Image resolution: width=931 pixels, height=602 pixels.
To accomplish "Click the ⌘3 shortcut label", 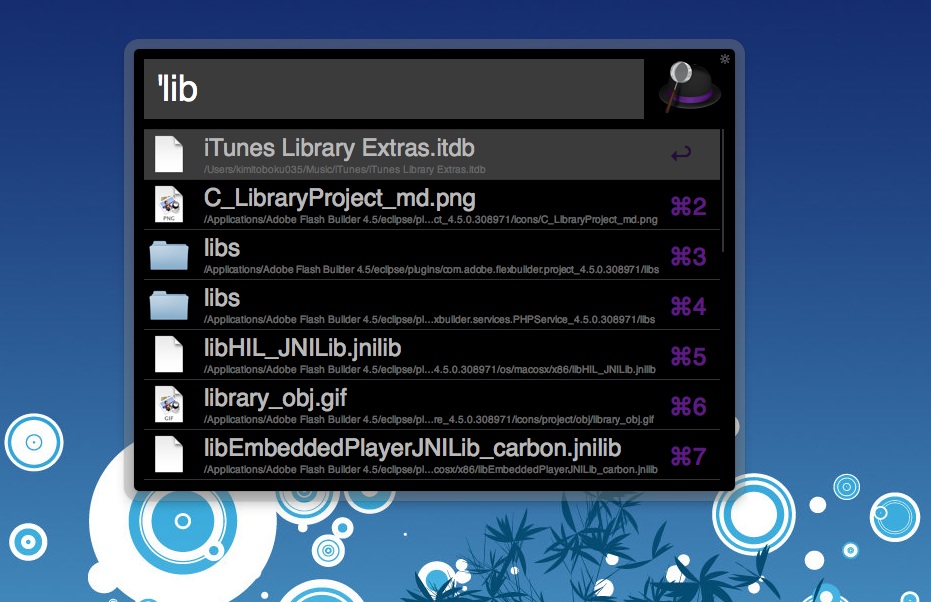I will coord(688,256).
